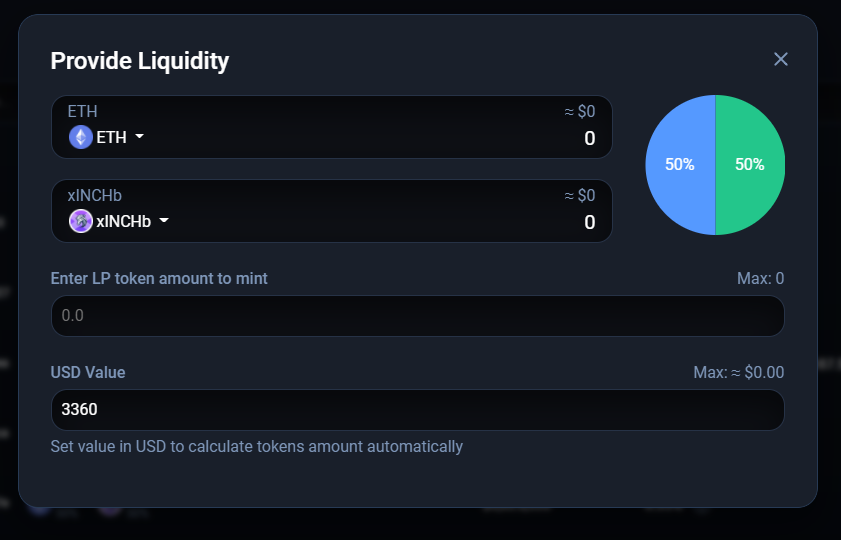Click the Enter LP token amount label
The image size is (841, 540).
pos(159,278)
